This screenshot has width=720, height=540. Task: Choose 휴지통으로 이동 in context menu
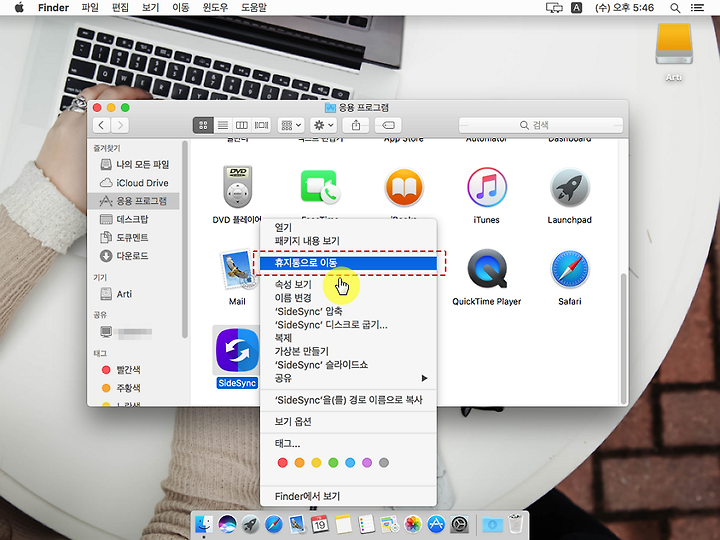(348, 263)
